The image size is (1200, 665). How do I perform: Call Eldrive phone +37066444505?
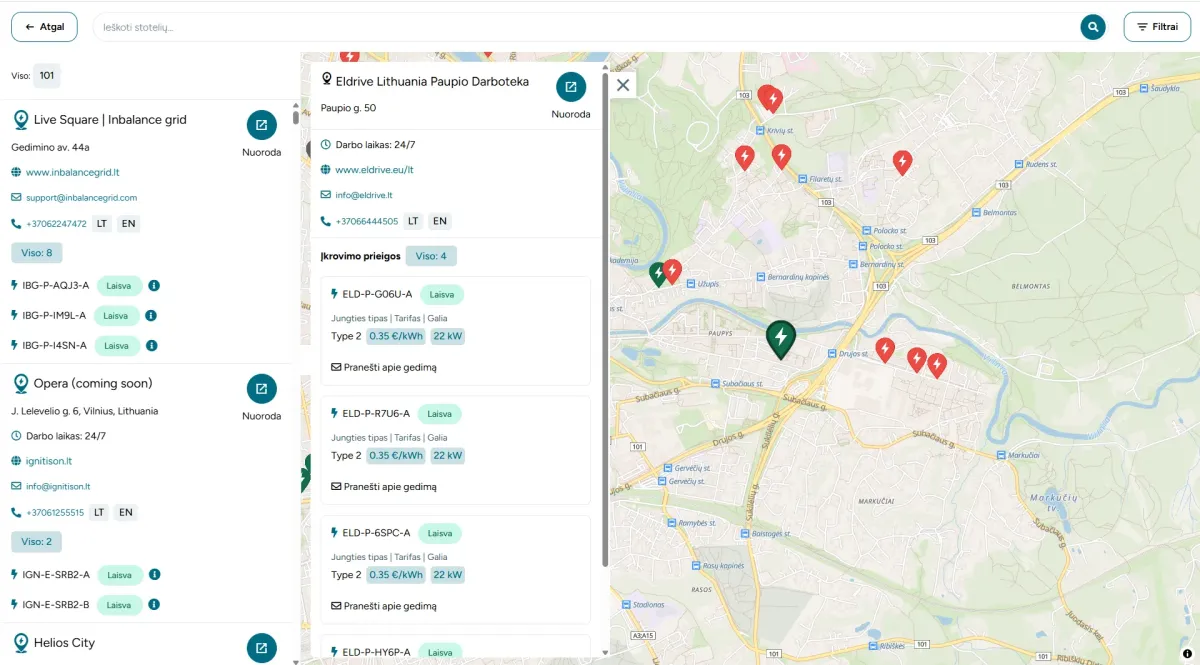[x=366, y=221]
